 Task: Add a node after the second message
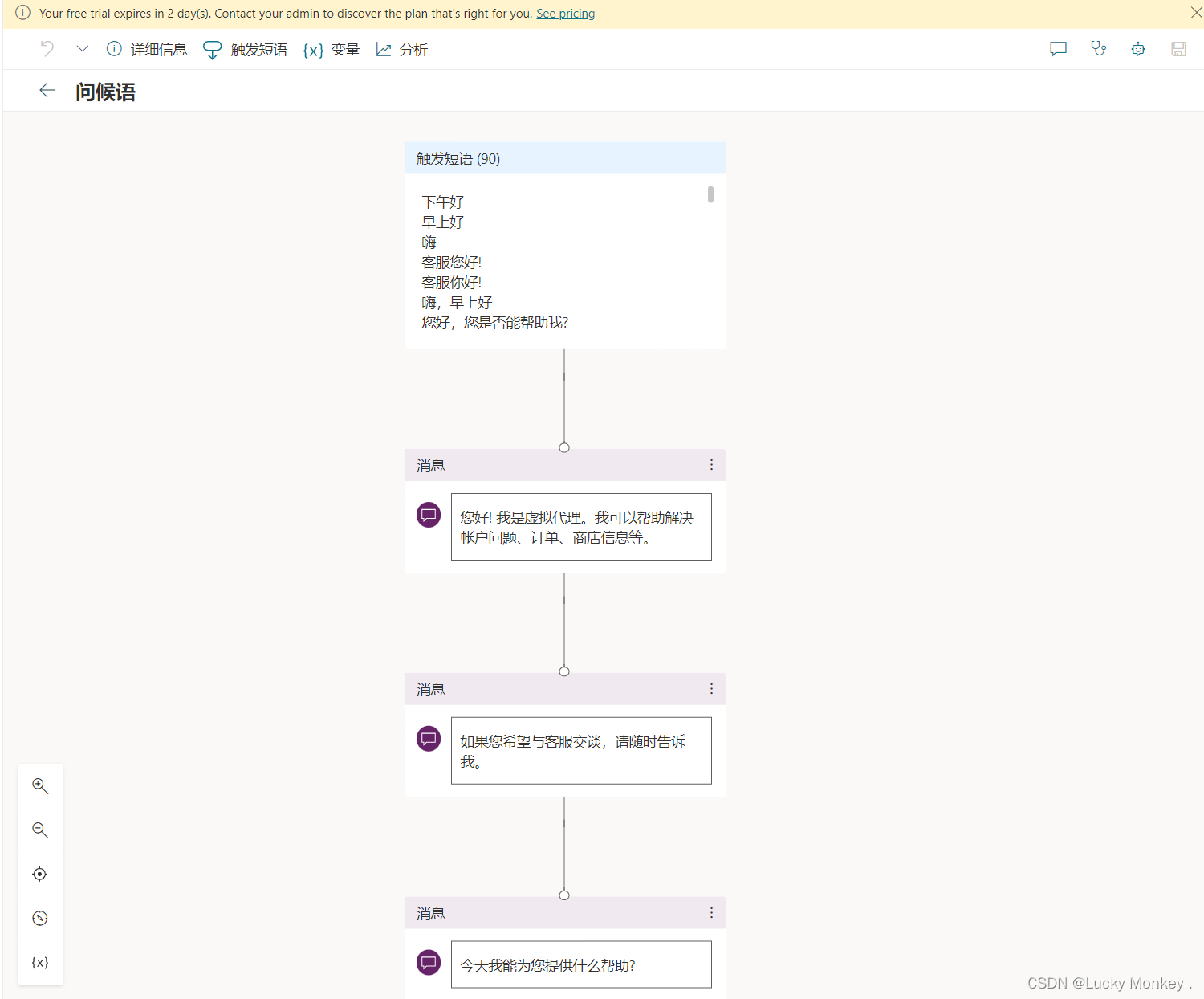point(564,823)
